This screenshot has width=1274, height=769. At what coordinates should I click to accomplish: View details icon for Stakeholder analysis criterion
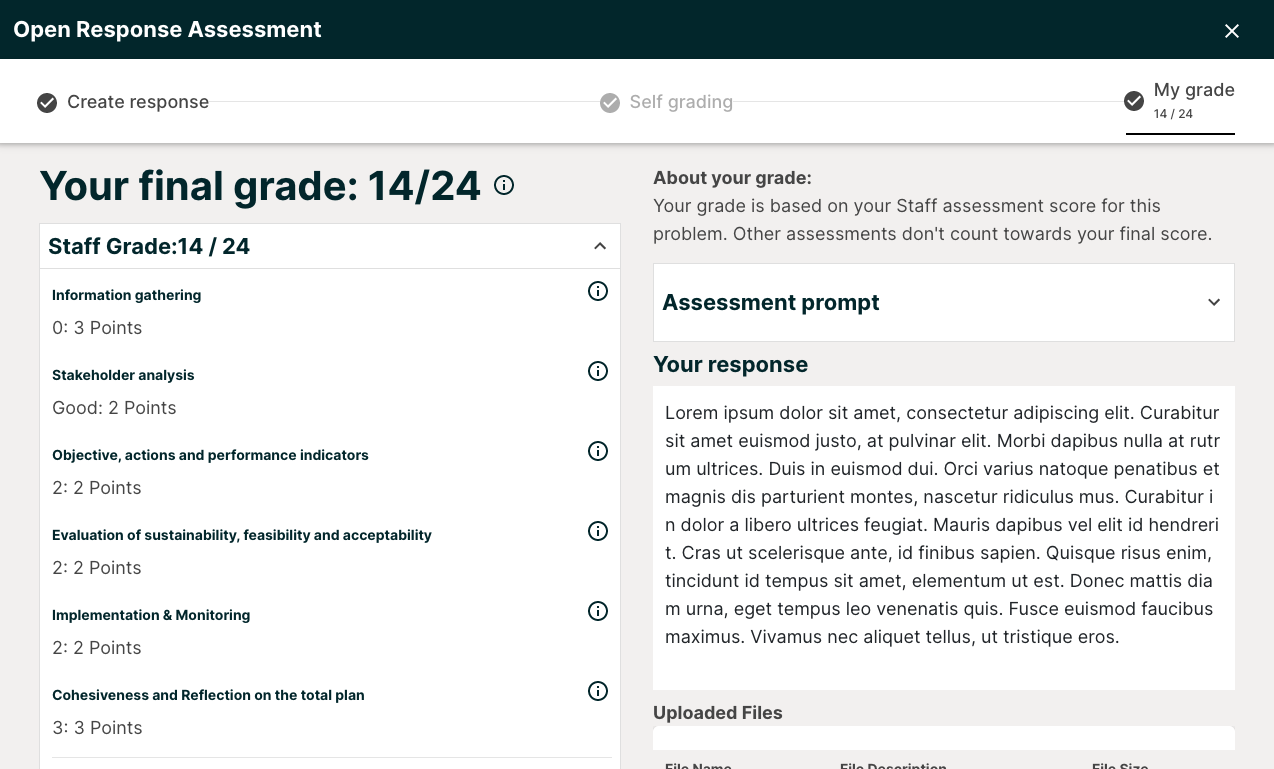[x=597, y=371]
